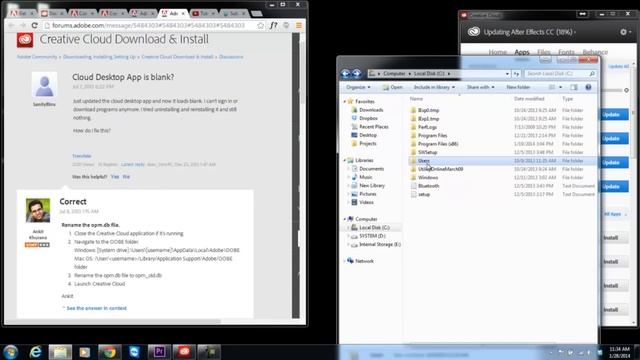This screenshot has height=360, width=640.
Task: Select the Program Files (x86) folder
Action: click(x=438, y=144)
